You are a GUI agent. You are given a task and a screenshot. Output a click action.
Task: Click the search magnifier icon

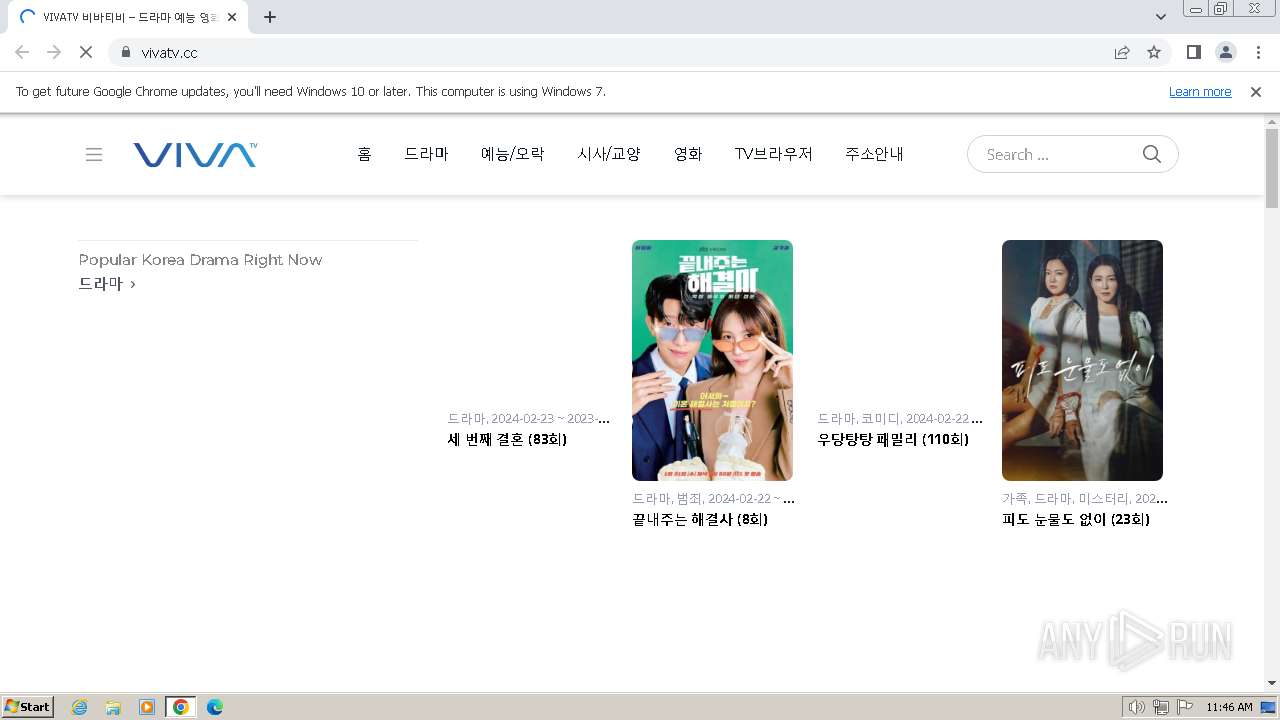pos(1152,154)
